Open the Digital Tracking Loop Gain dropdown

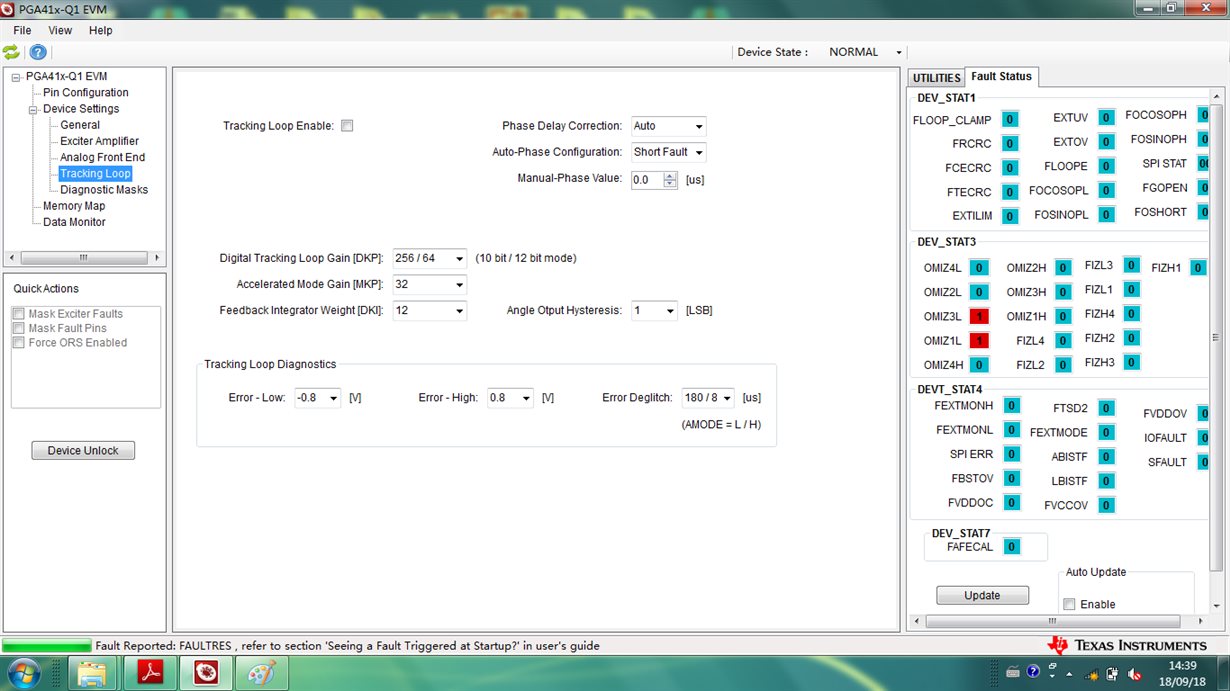[x=429, y=258]
